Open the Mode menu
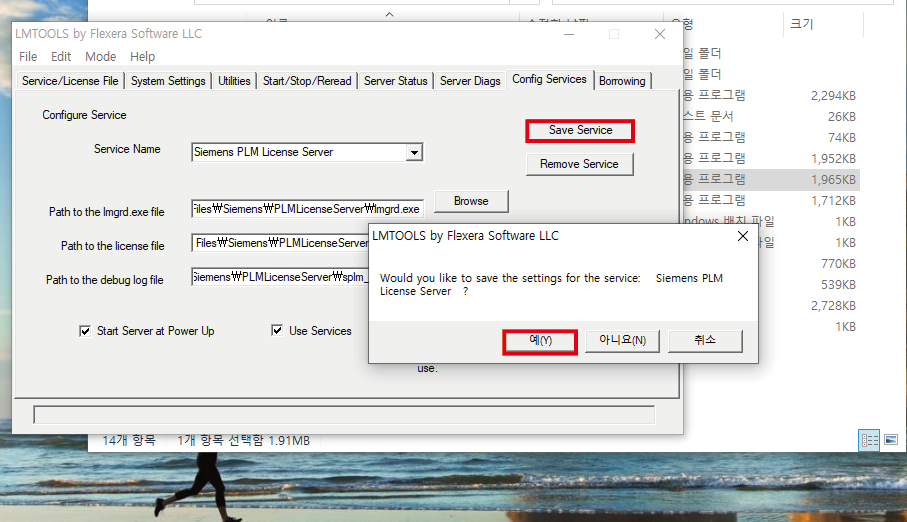The image size is (907, 522). (x=101, y=57)
